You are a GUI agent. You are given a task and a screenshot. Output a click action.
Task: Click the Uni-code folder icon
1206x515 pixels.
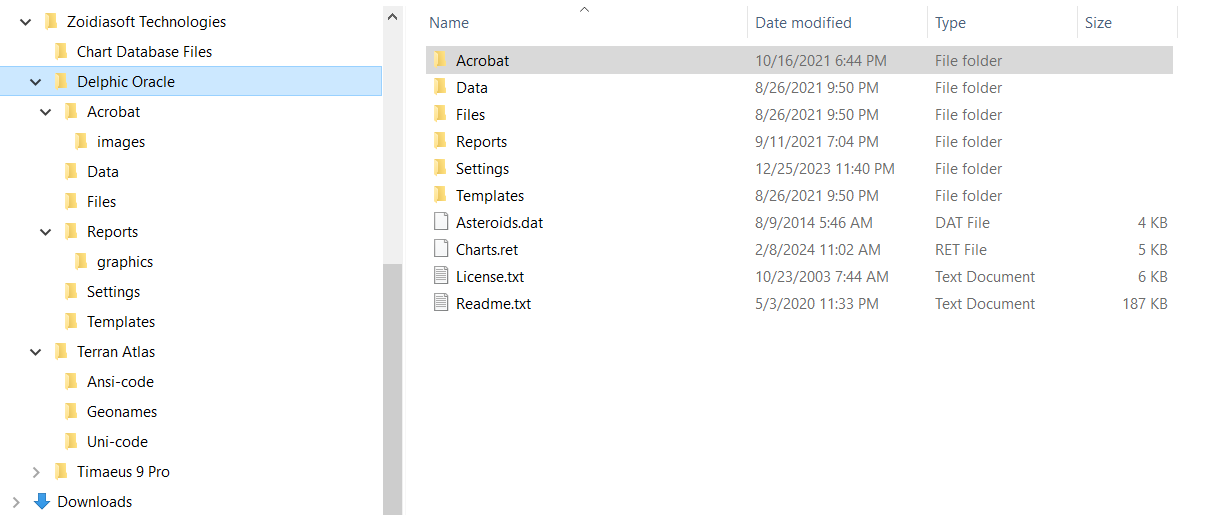pyautogui.click(x=71, y=441)
